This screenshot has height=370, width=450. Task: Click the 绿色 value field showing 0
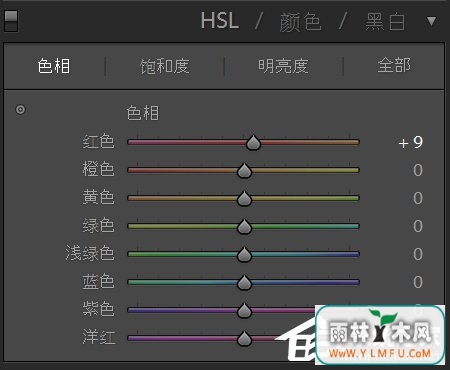pos(418,226)
